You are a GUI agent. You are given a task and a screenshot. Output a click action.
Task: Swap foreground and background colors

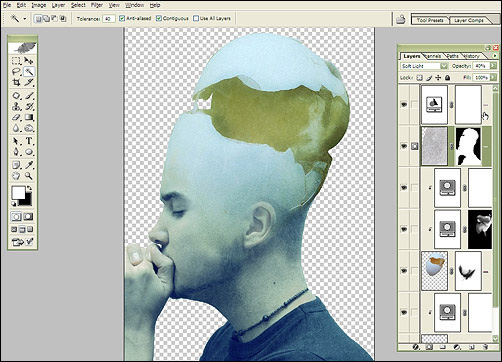coord(29,188)
